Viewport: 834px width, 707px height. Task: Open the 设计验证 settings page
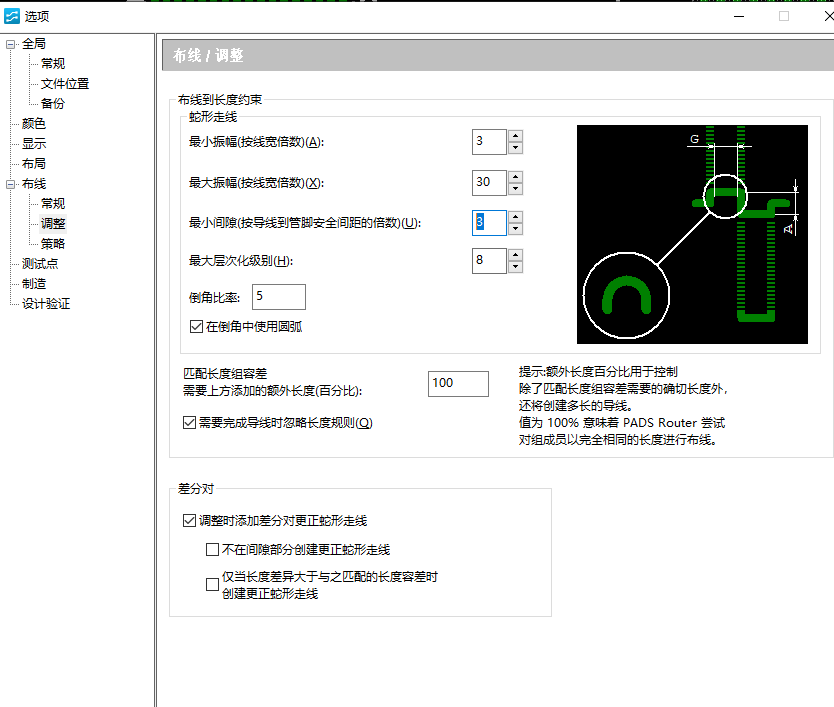(46, 304)
